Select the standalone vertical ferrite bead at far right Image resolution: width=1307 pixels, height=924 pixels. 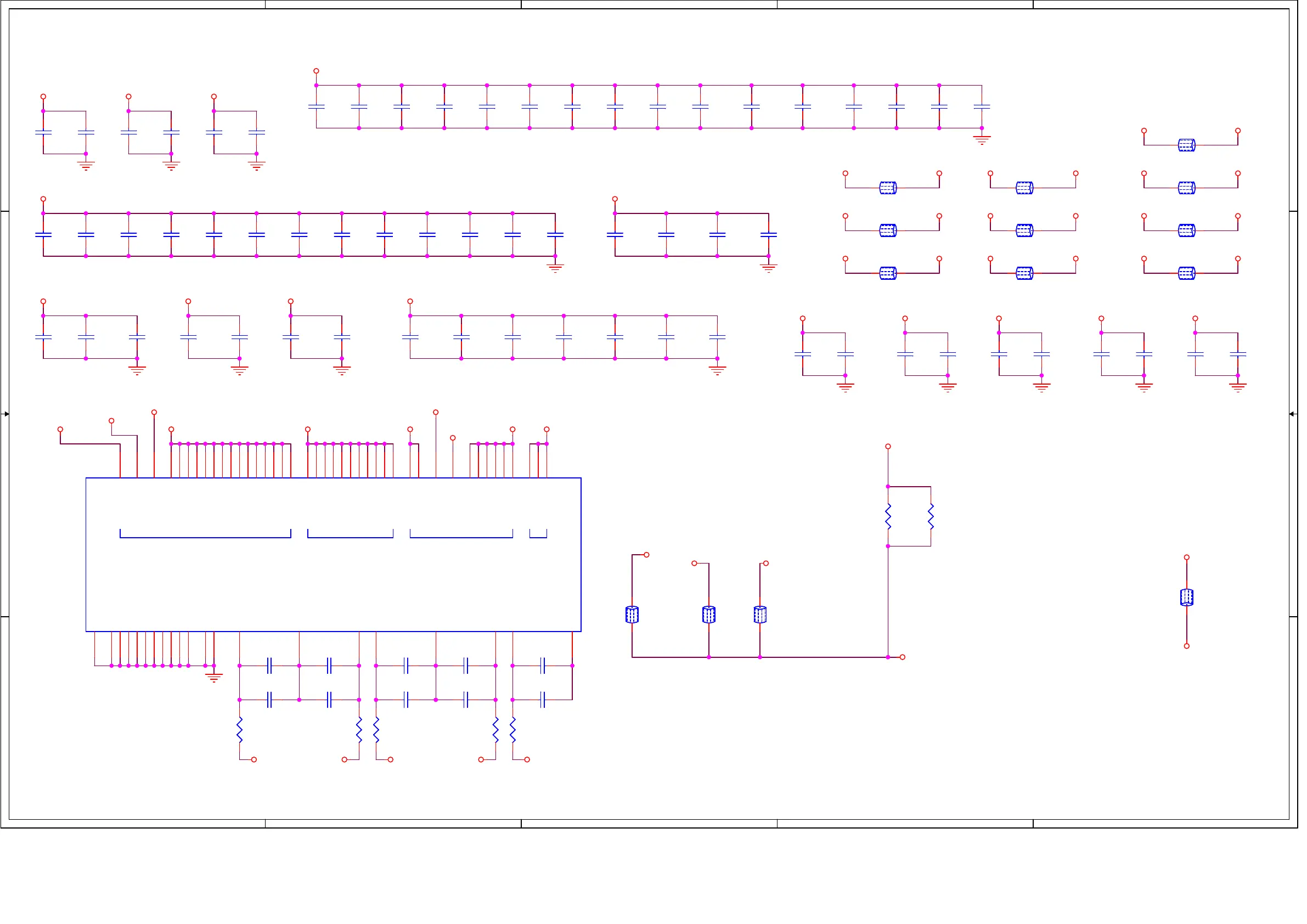pyautogui.click(x=1186, y=597)
